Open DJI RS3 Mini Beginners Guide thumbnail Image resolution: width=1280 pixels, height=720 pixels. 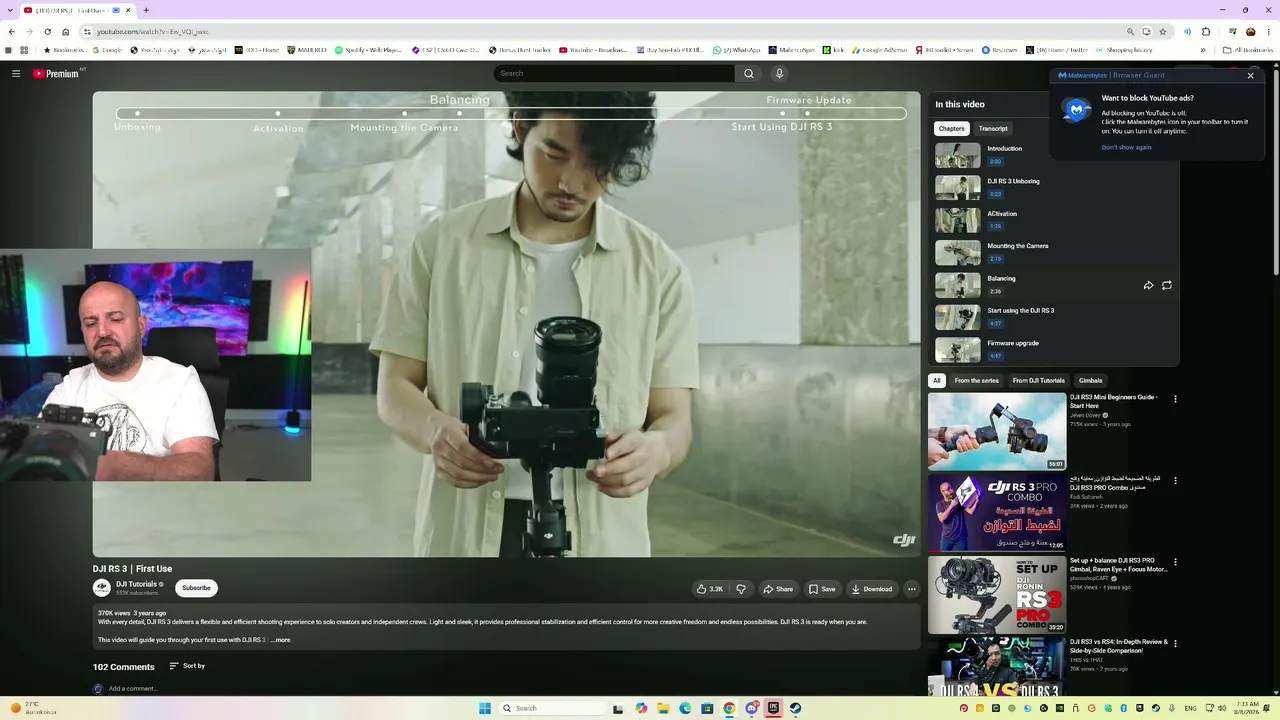[x=997, y=431]
